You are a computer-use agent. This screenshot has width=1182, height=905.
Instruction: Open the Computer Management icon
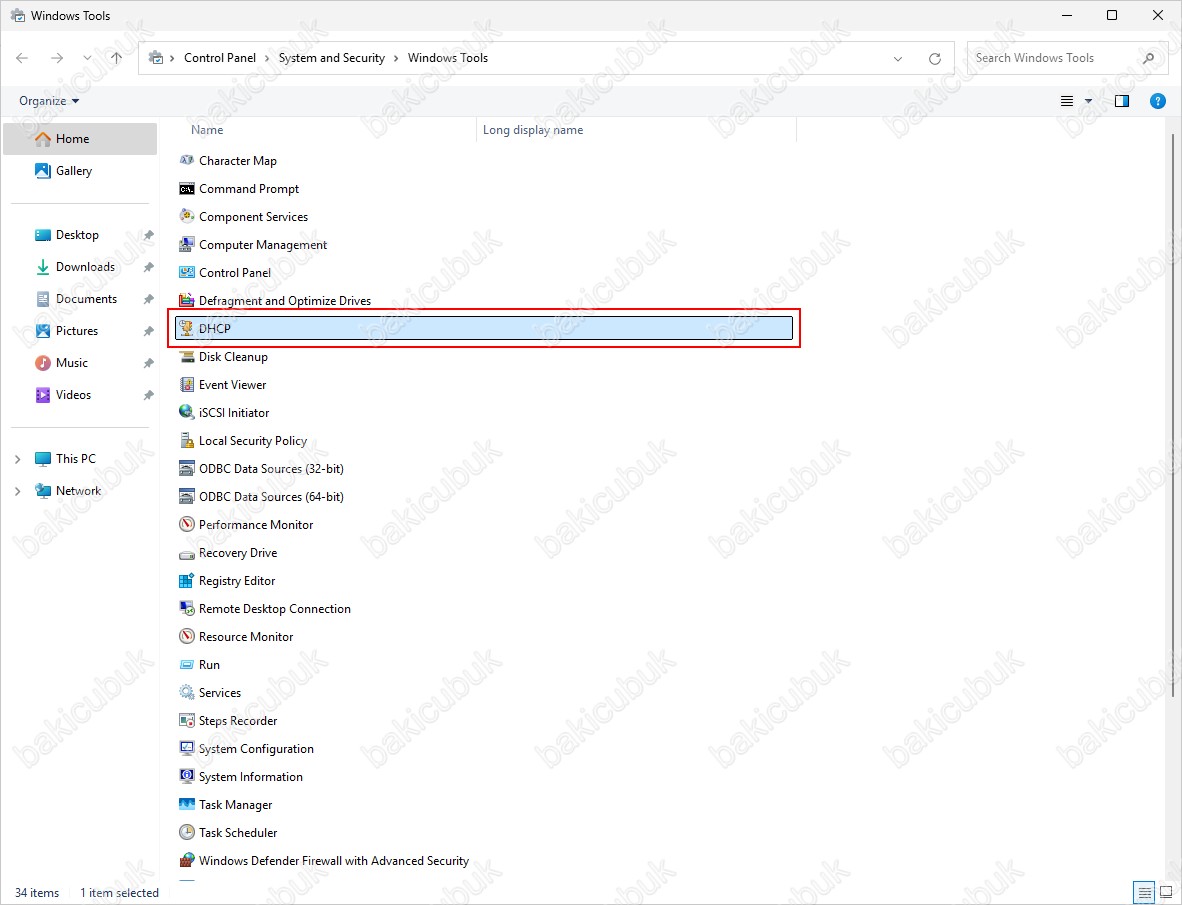pyautogui.click(x=186, y=244)
